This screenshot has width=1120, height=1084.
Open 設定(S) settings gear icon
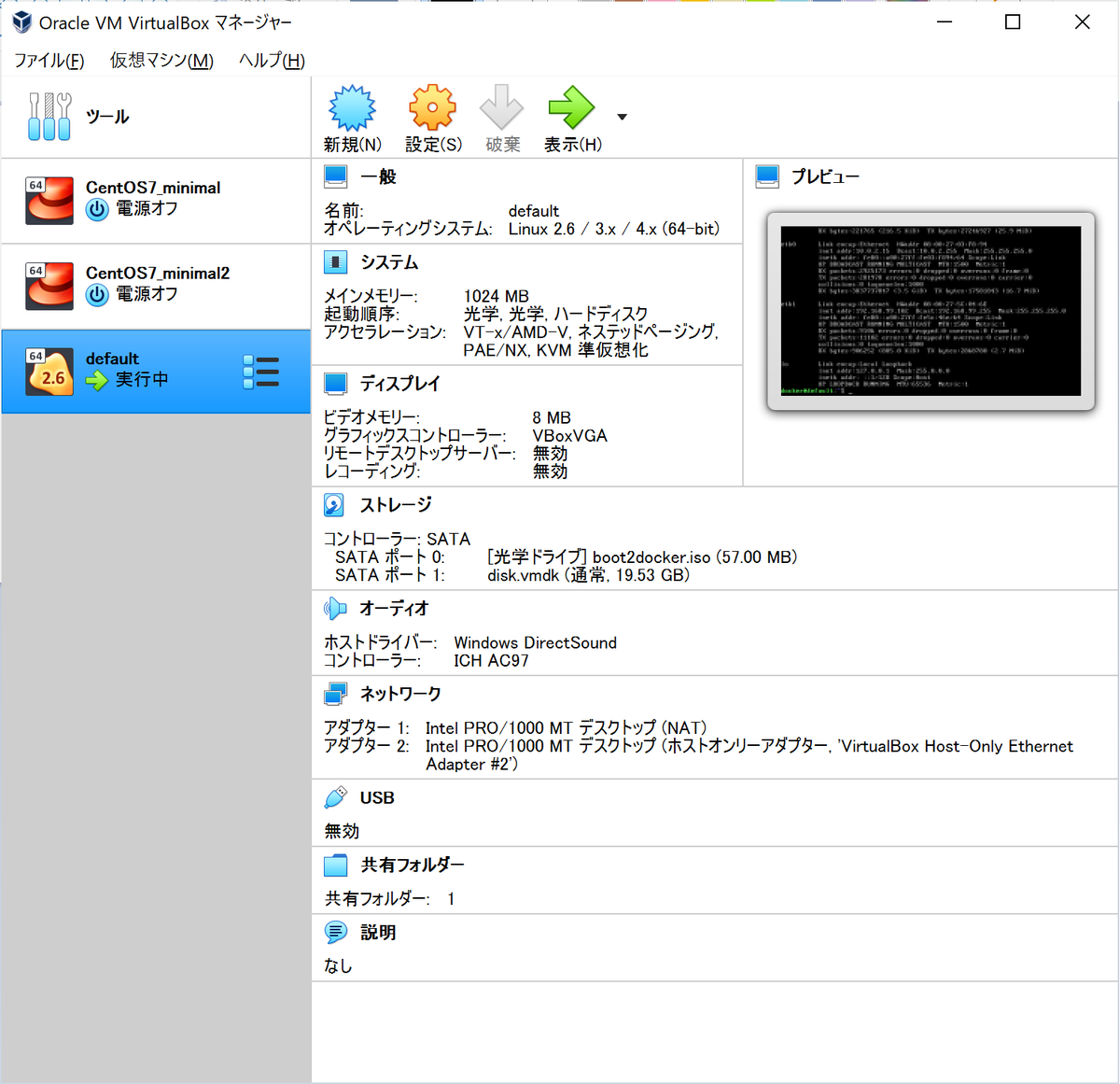[x=432, y=107]
